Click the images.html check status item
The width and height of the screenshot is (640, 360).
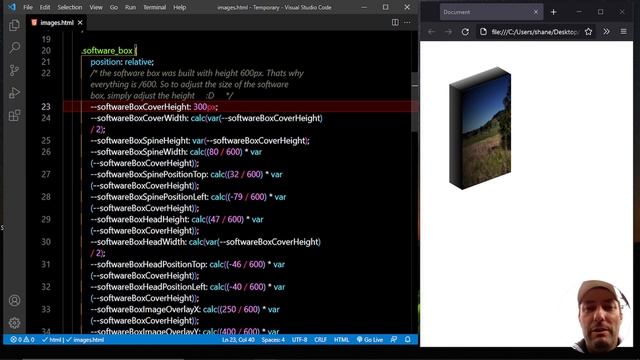[85, 340]
